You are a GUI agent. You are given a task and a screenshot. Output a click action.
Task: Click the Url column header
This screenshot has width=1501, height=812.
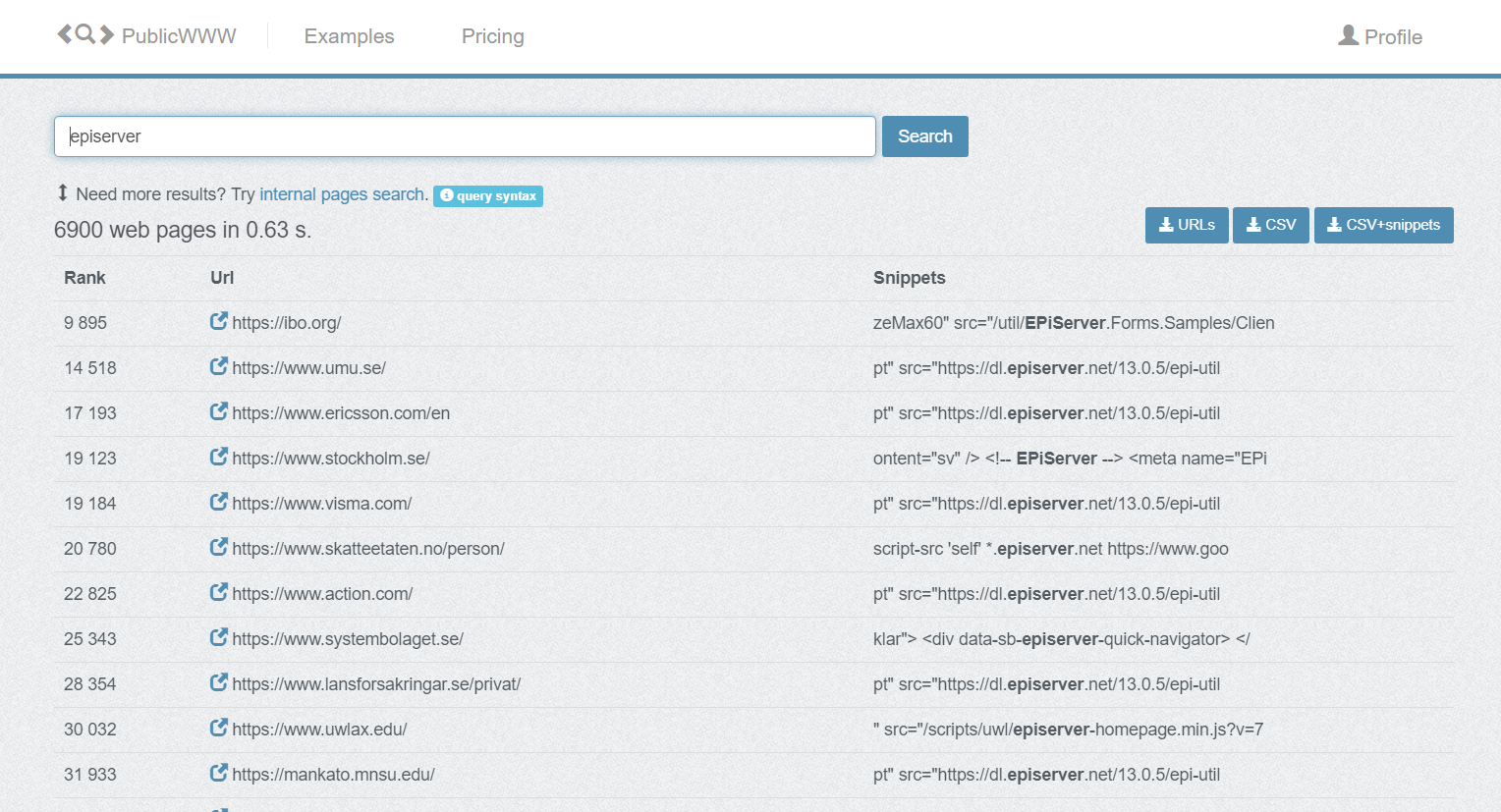click(222, 278)
